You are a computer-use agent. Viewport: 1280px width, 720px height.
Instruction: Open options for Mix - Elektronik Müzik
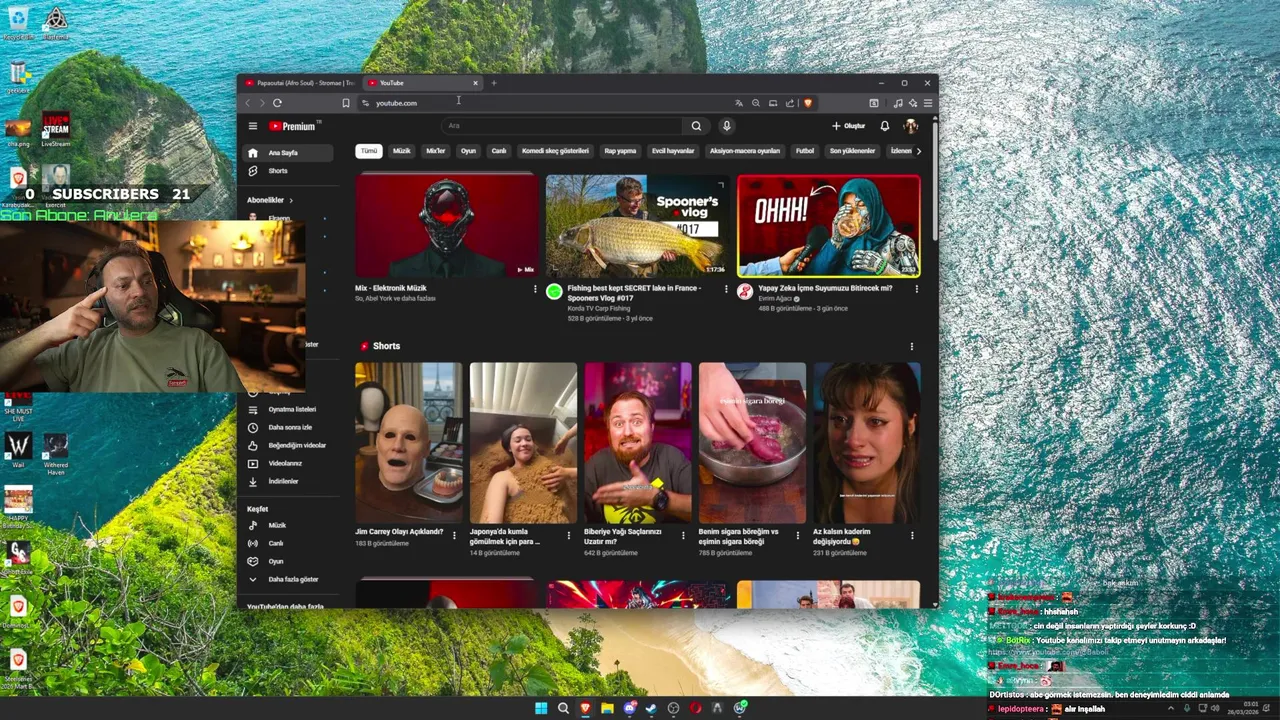(535, 289)
